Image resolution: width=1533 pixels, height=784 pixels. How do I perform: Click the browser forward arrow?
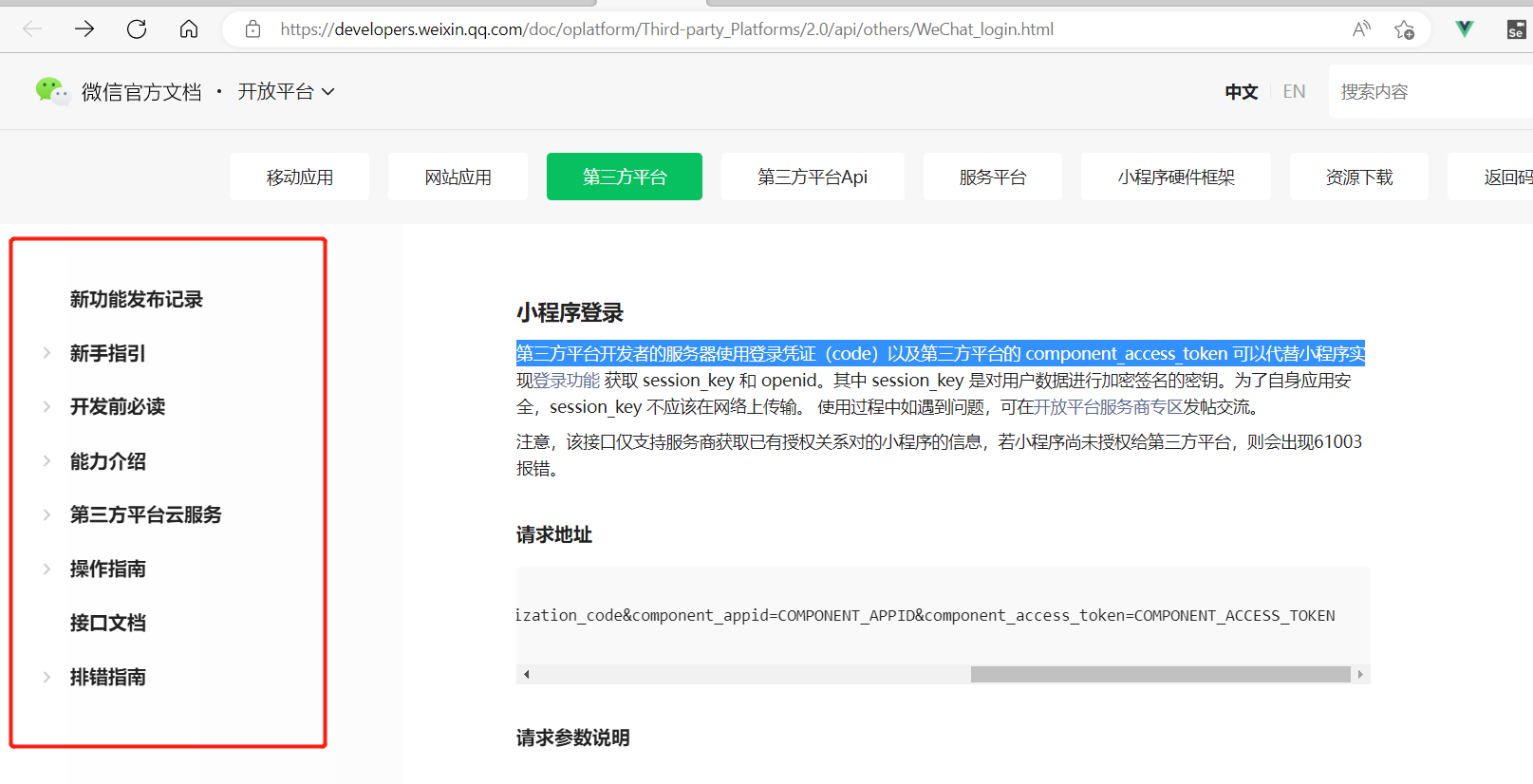[84, 29]
